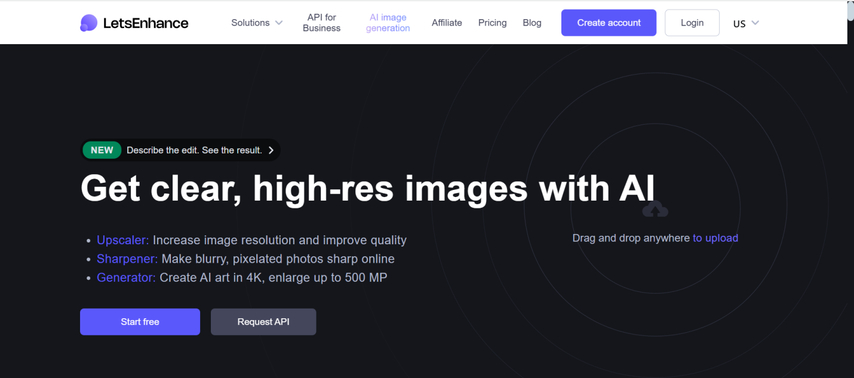
Task: Open the Affiliate page
Action: coord(447,23)
